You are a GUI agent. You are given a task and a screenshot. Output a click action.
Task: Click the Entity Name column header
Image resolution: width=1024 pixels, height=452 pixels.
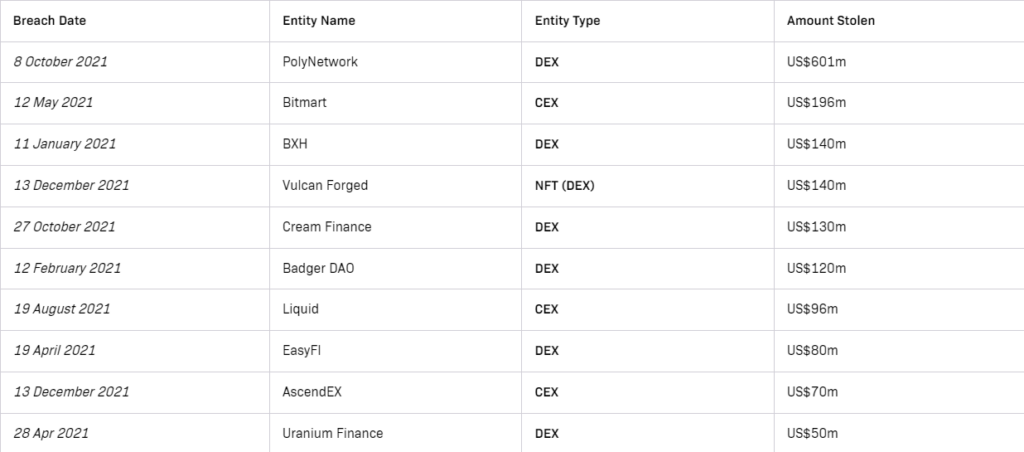pos(319,20)
